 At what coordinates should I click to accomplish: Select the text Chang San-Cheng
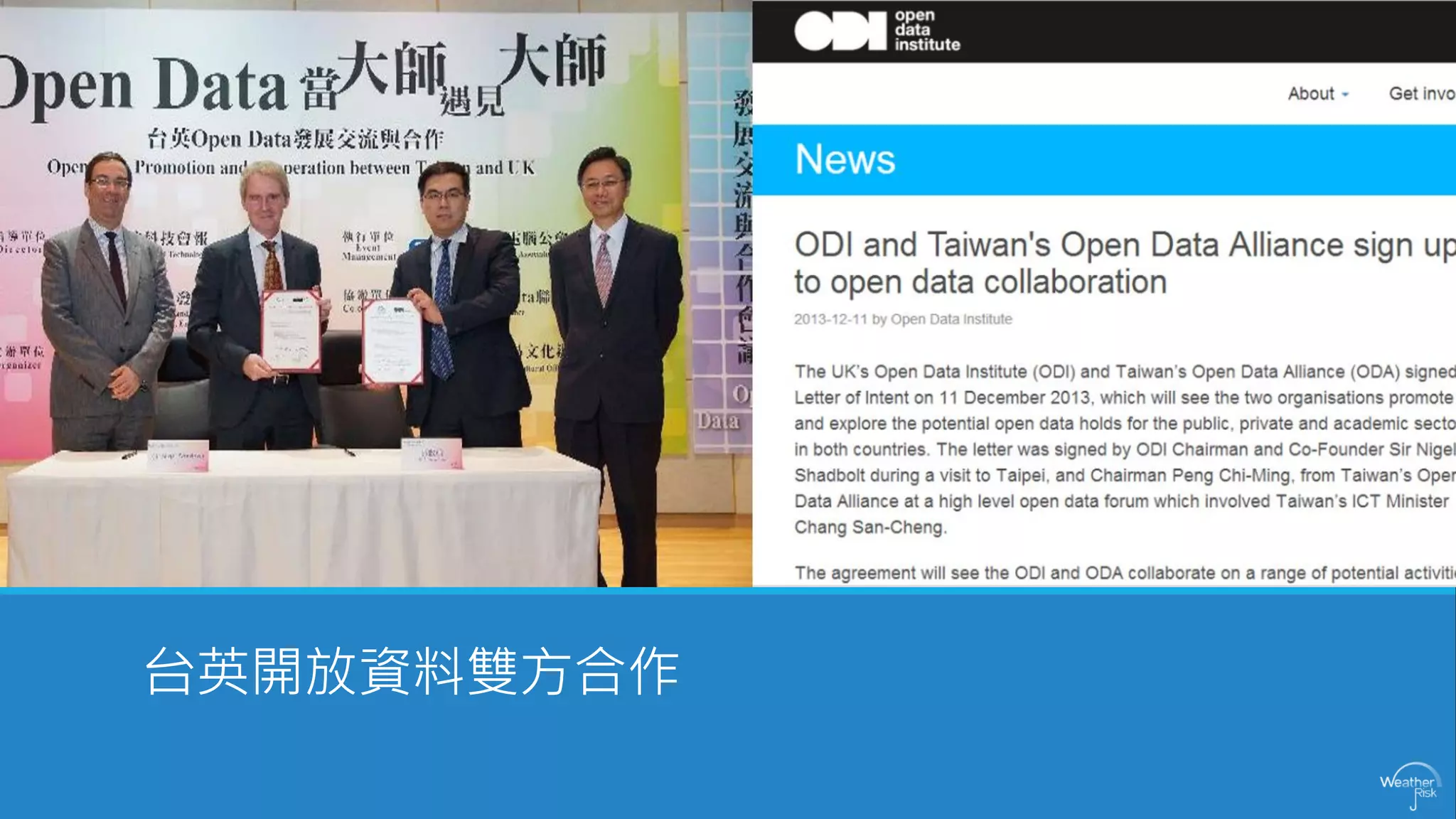pyautogui.click(x=870, y=528)
